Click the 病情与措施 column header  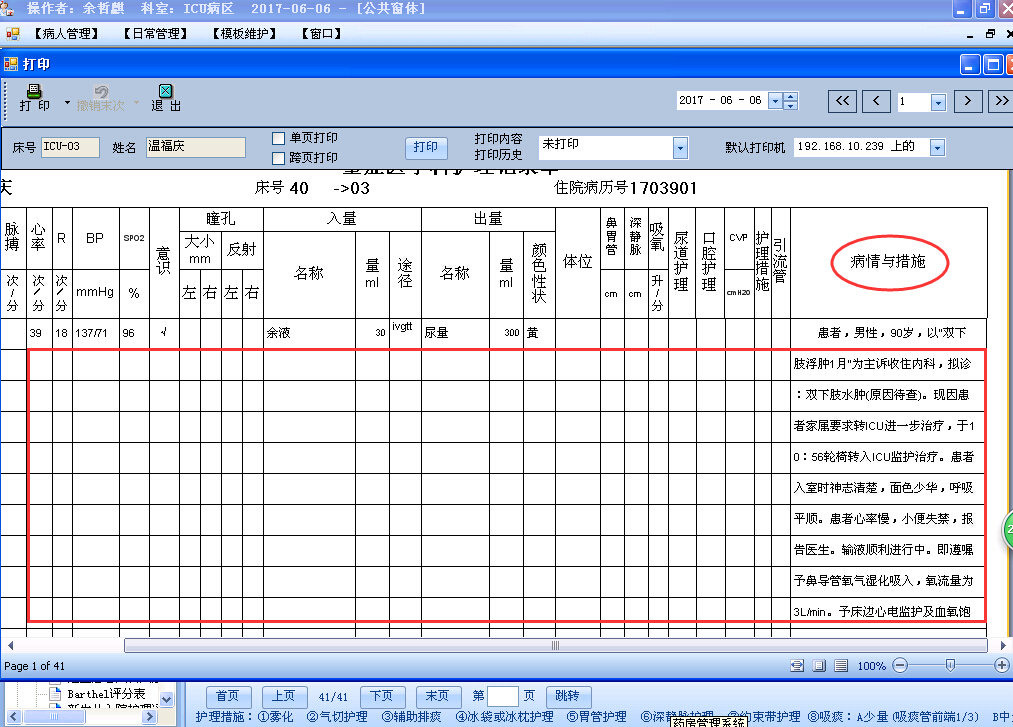click(x=888, y=262)
